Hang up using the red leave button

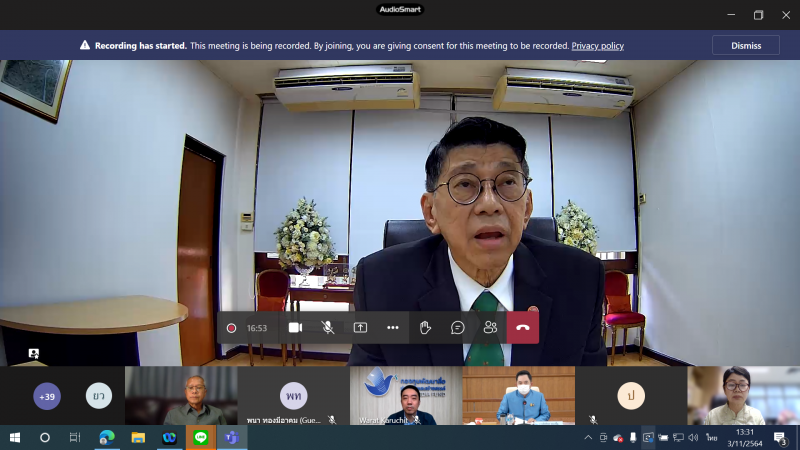(x=522, y=328)
